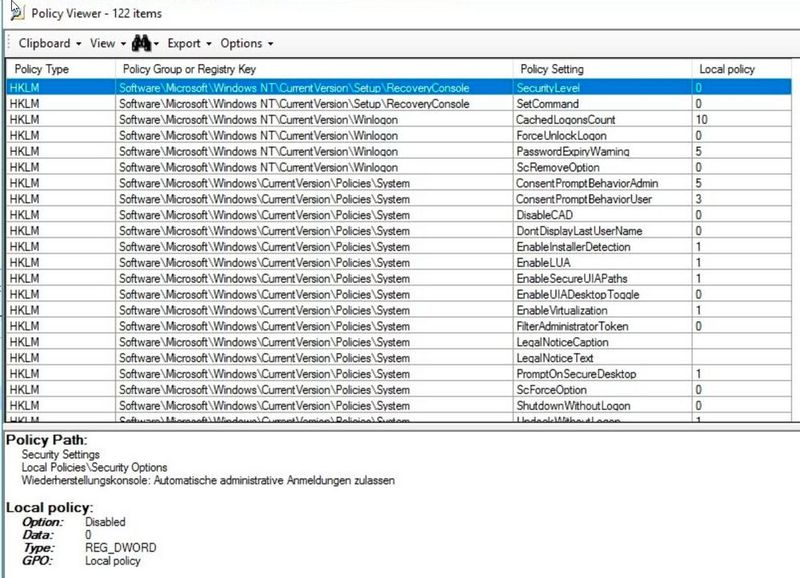800x578 pixels.
Task: Select the ForceUnlockLogon policy row
Action: point(300,135)
